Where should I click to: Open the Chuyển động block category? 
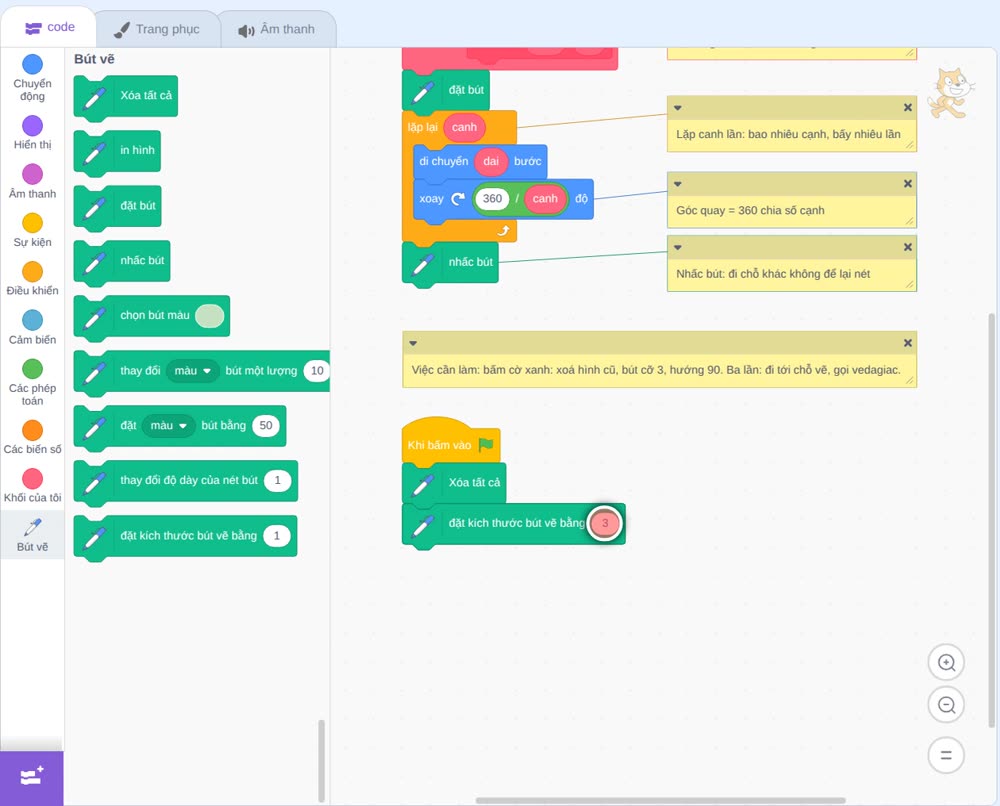(32, 78)
